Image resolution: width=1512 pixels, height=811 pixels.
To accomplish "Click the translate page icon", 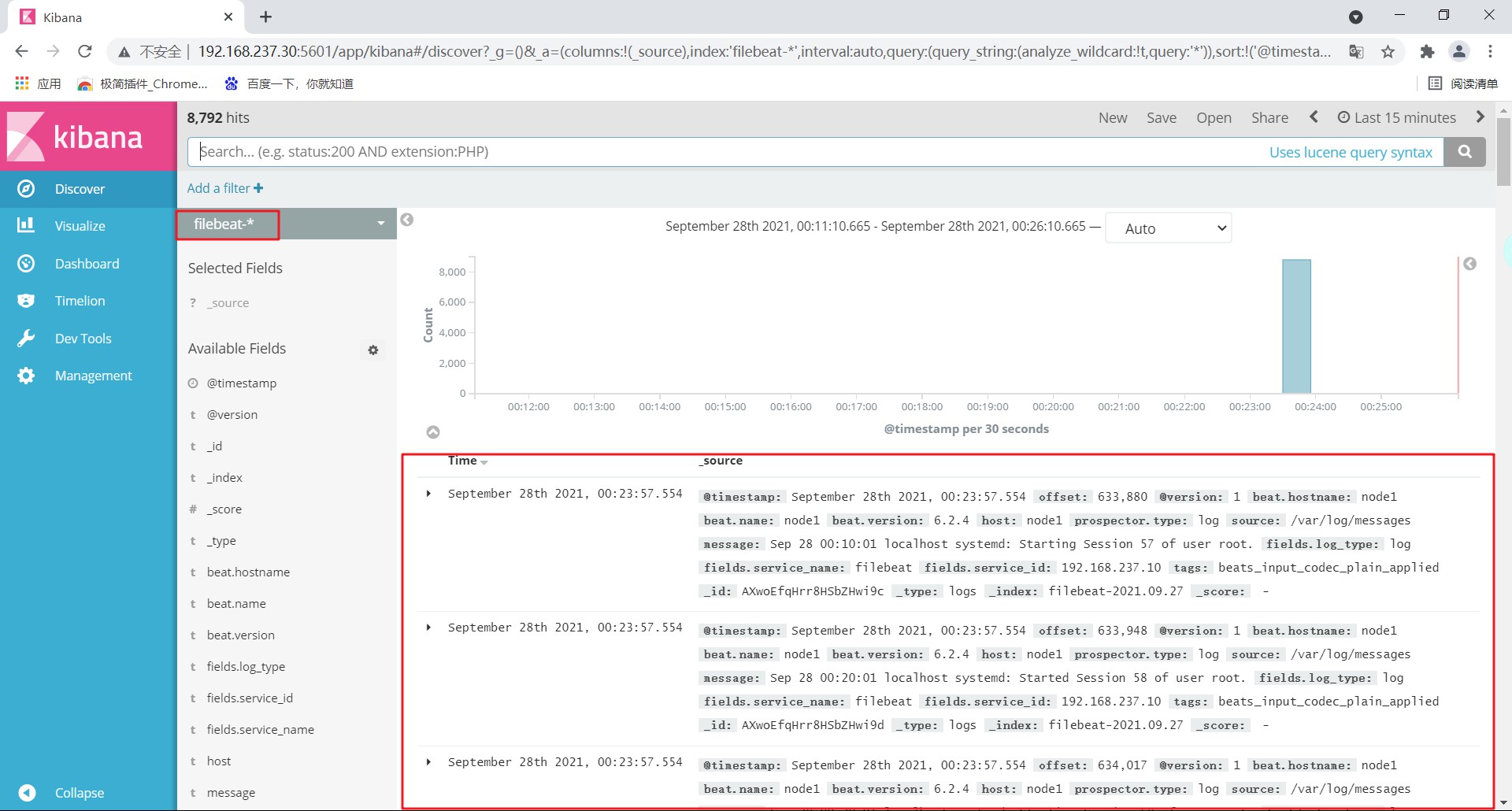I will tap(1356, 52).
